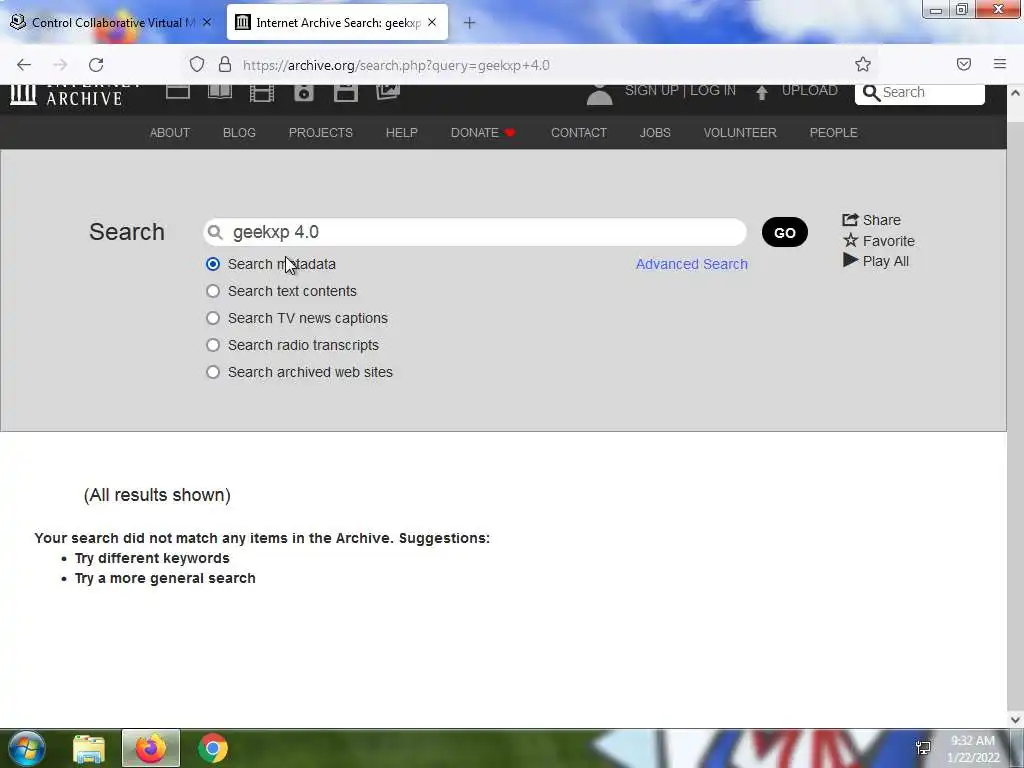Click the upload arrow icon
The height and width of the screenshot is (768, 1024).
(761, 92)
